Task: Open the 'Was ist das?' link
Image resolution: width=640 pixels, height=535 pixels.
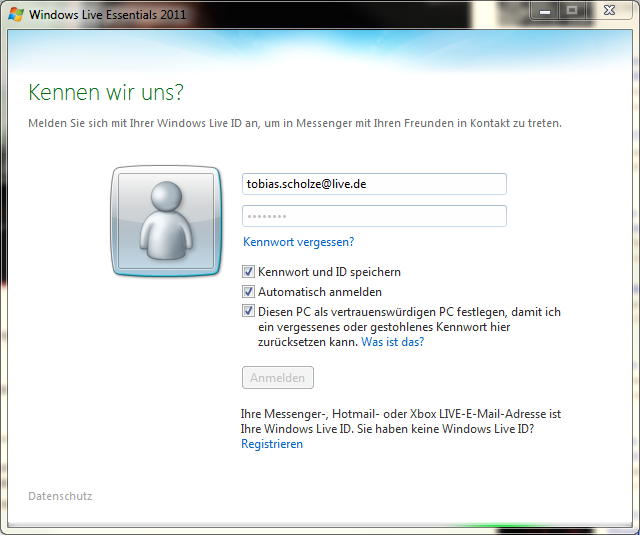Action: [393, 342]
